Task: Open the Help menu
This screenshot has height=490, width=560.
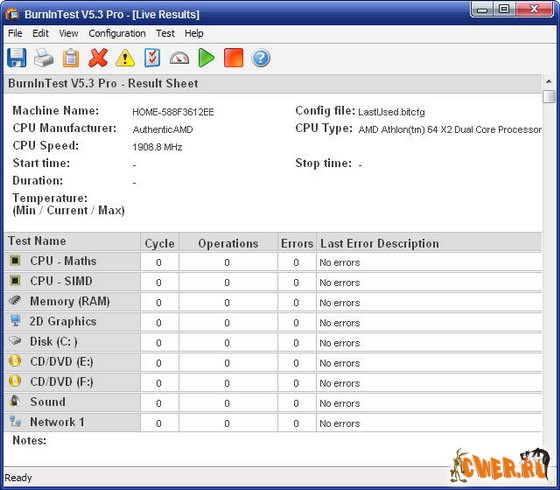Action: point(194,33)
